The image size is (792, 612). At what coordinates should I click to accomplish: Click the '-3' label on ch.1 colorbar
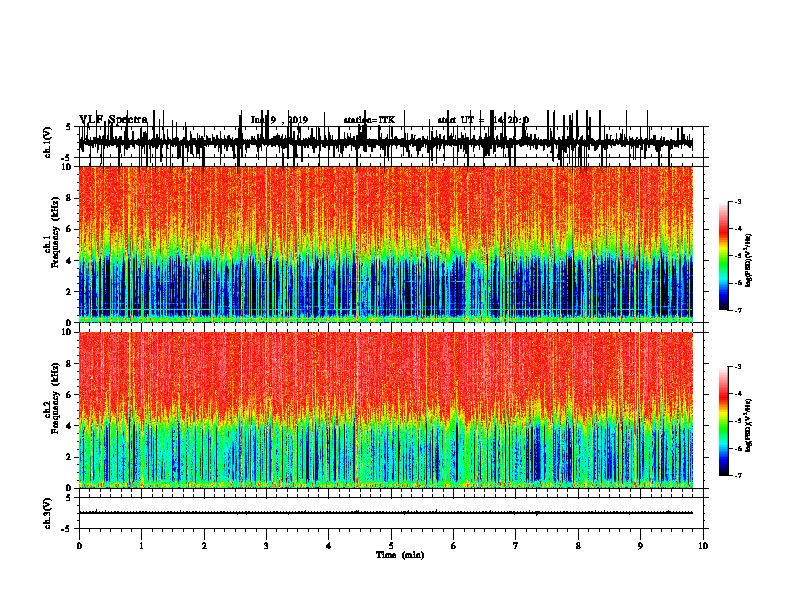(x=738, y=201)
